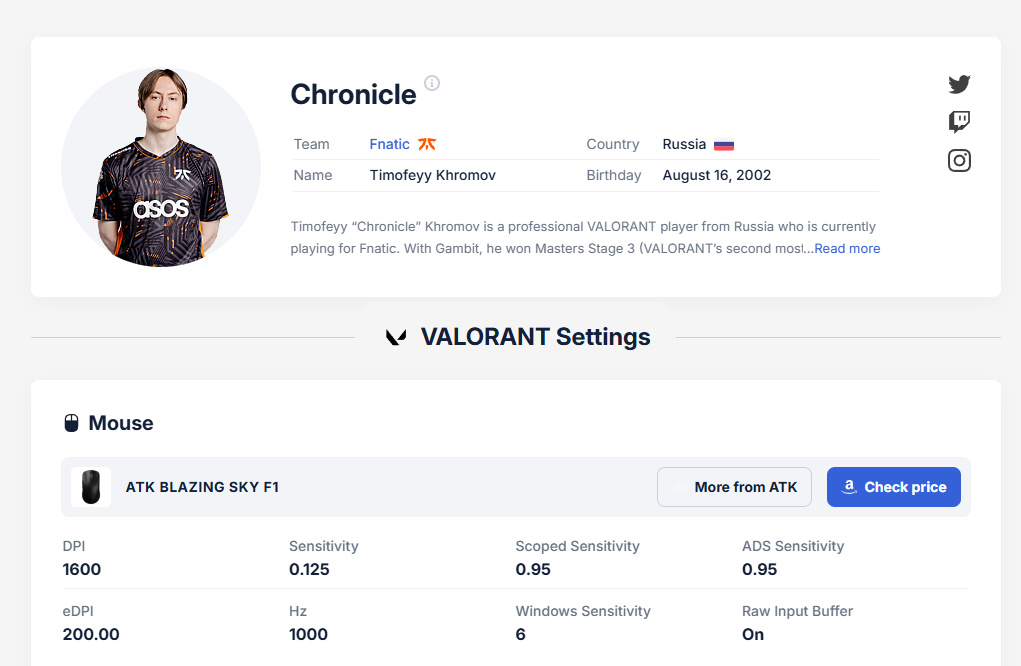Expand bio with Read more
Image resolution: width=1021 pixels, height=666 pixels.
click(x=847, y=248)
